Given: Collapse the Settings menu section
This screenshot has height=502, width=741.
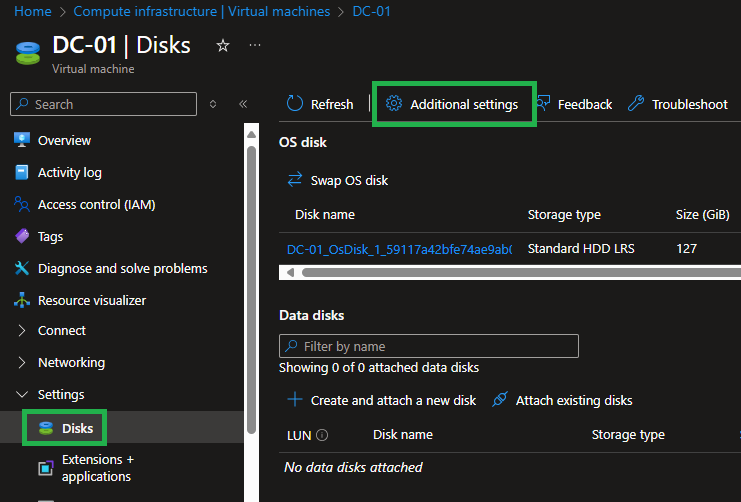Looking at the screenshot, I should 22,395.
